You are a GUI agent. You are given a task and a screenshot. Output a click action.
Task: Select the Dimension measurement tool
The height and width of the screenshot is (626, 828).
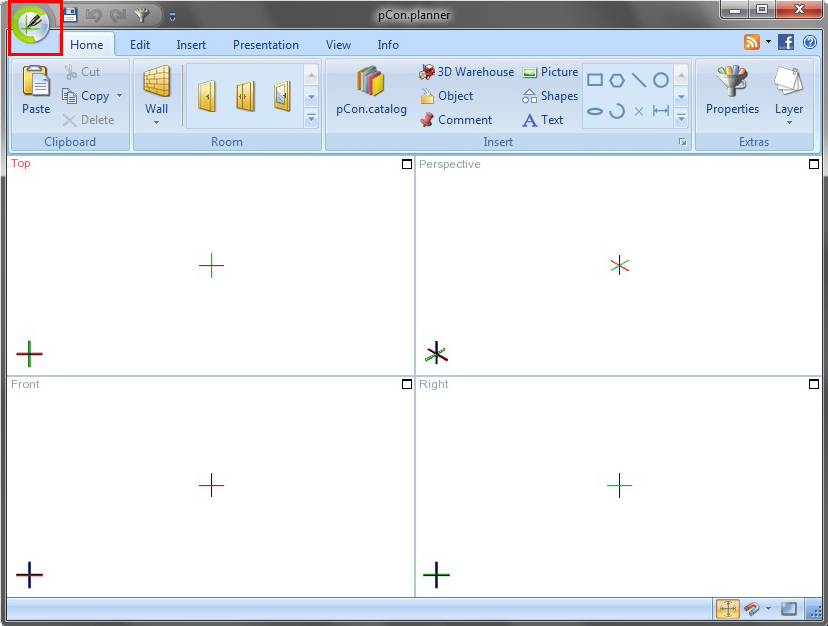661,111
